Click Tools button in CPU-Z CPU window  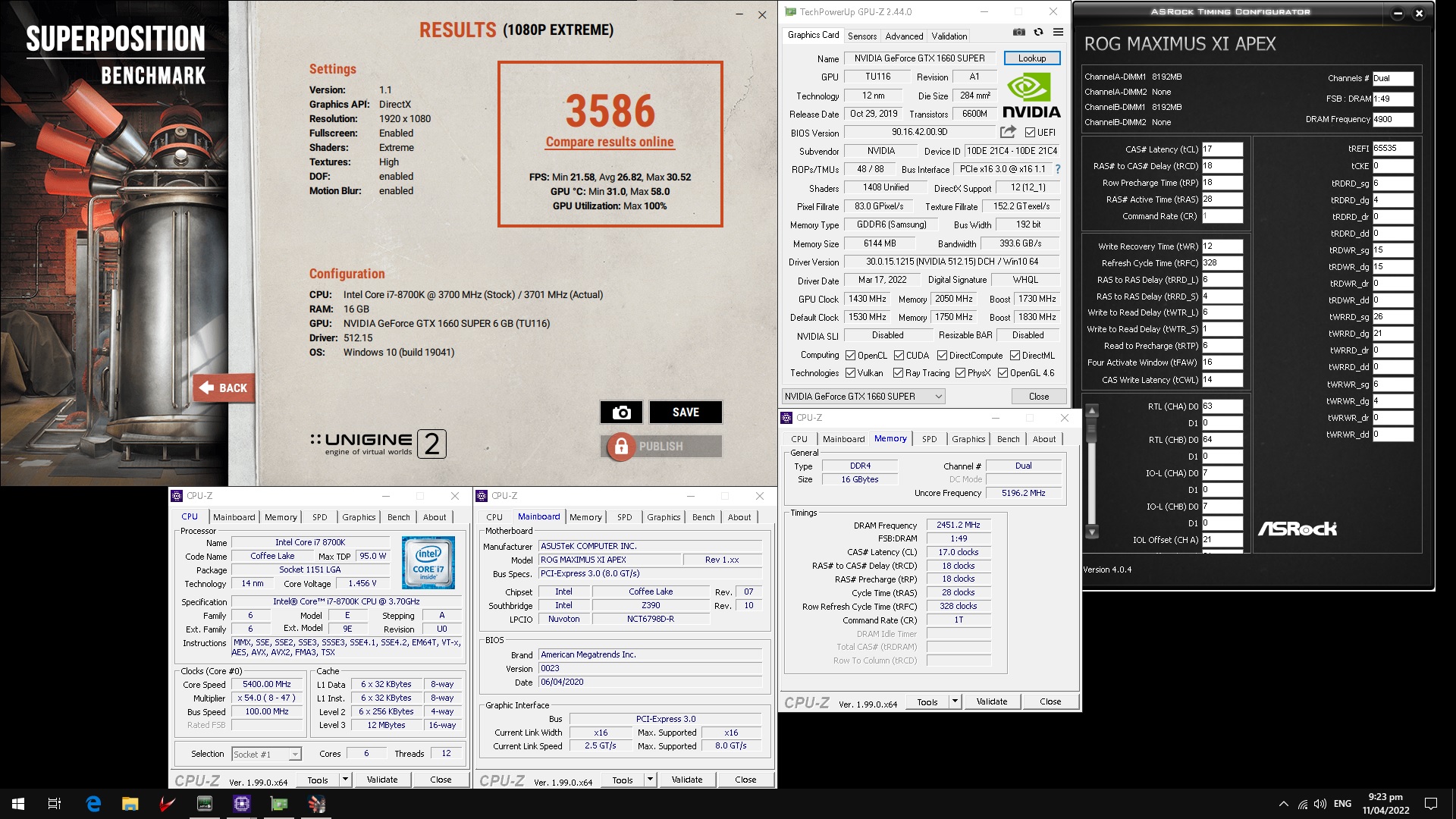coord(318,780)
